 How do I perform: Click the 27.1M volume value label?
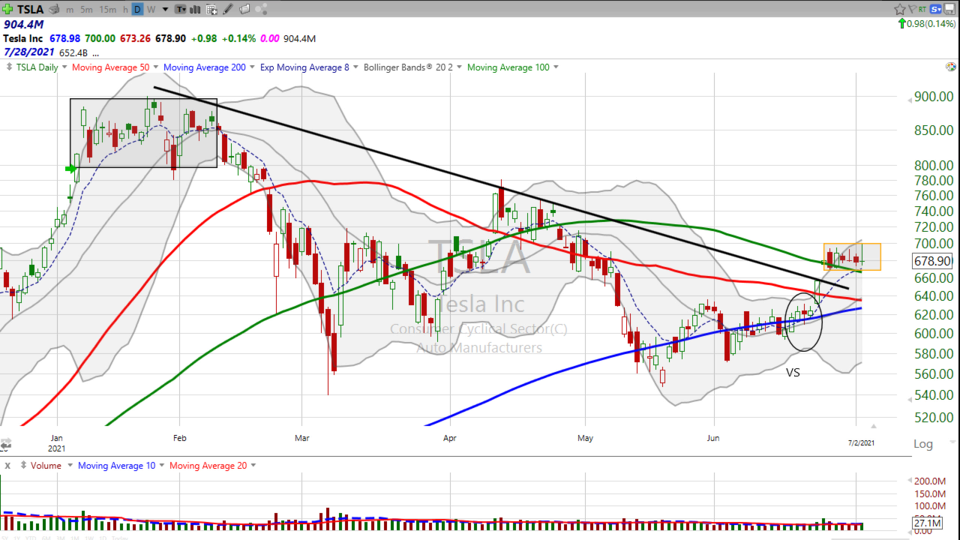(x=927, y=523)
